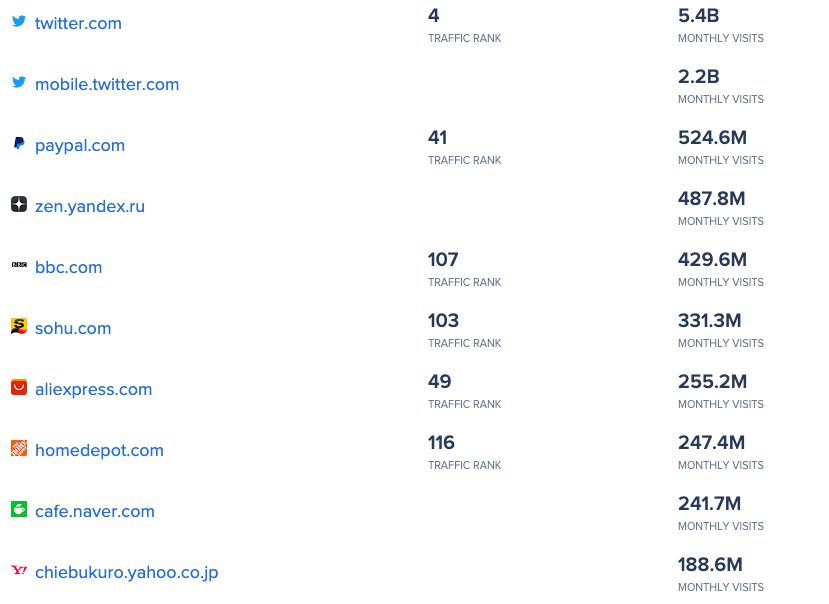Image resolution: width=829 pixels, height=604 pixels.
Task: Click the Yahoo Japan favicon
Action: (18, 570)
